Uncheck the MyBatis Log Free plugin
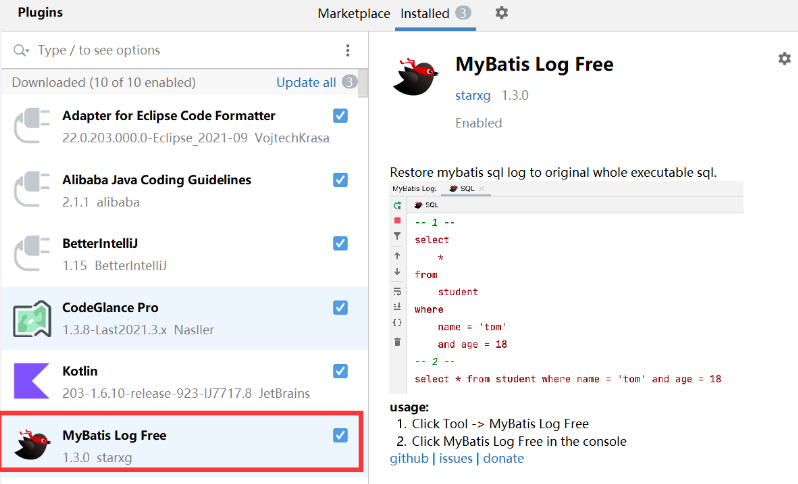 tap(340, 435)
